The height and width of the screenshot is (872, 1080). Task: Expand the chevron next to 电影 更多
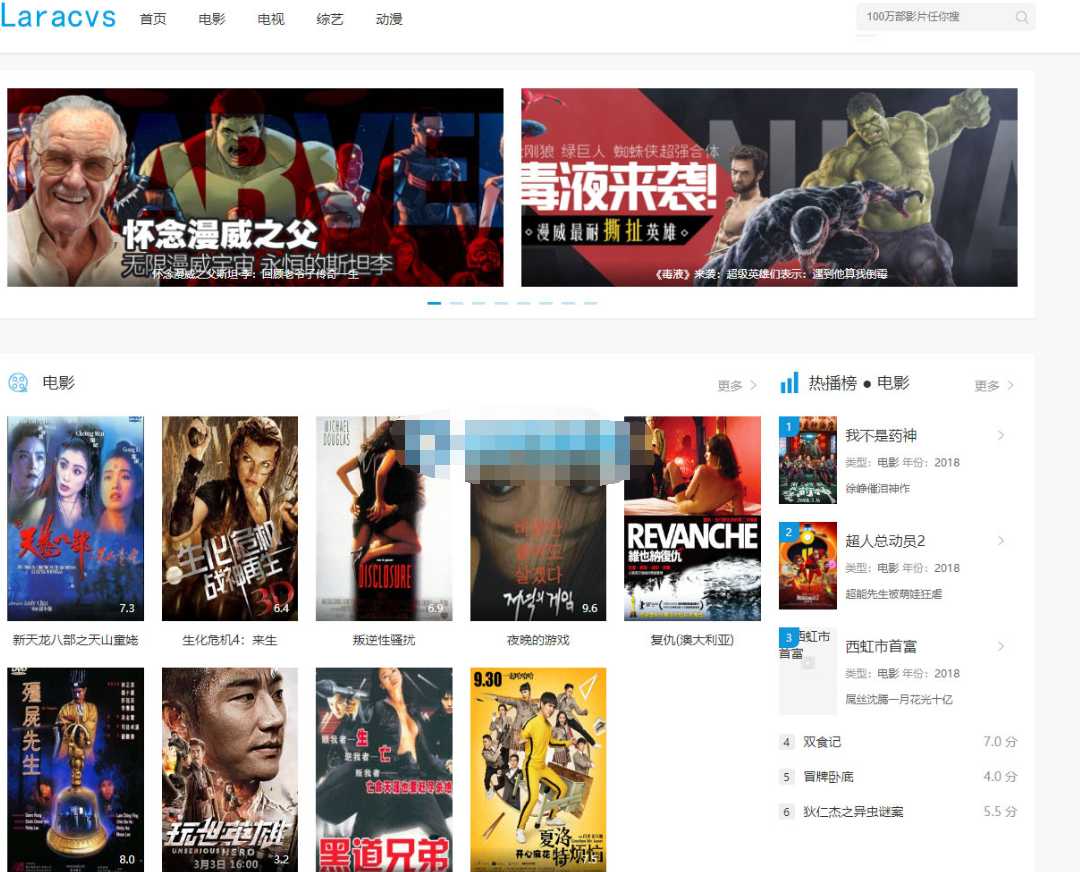click(754, 385)
